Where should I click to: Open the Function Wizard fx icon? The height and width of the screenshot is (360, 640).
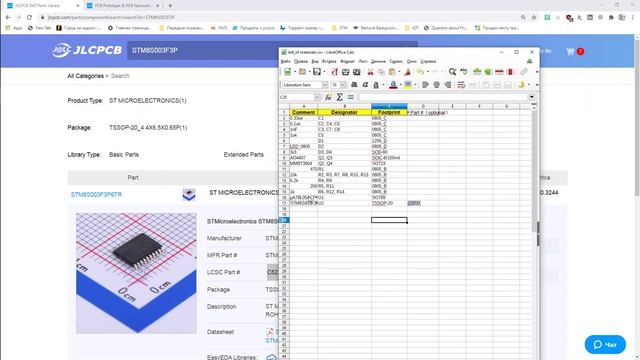328,97
